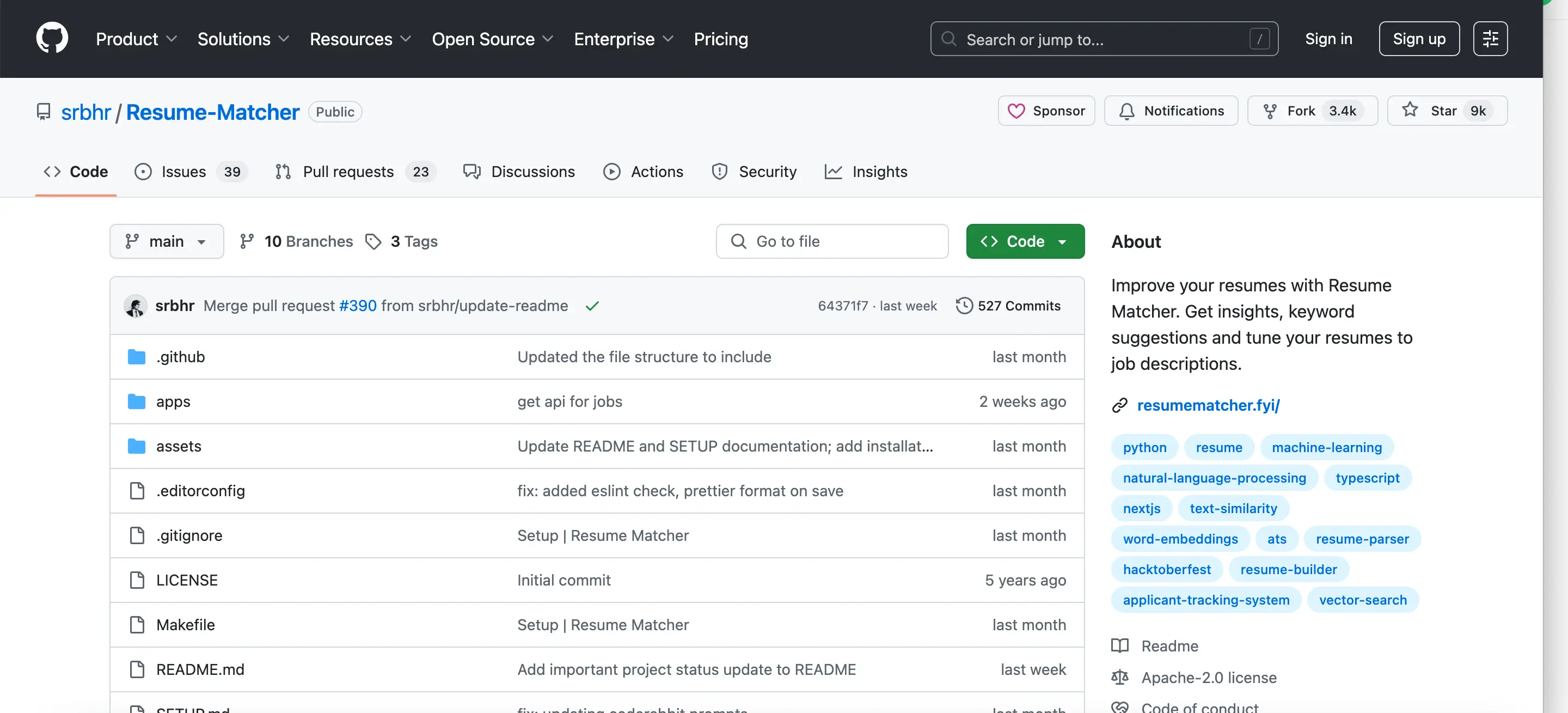The image size is (1568, 713).
Task: Open the 'get api for jobs' commit message
Action: 569,402
